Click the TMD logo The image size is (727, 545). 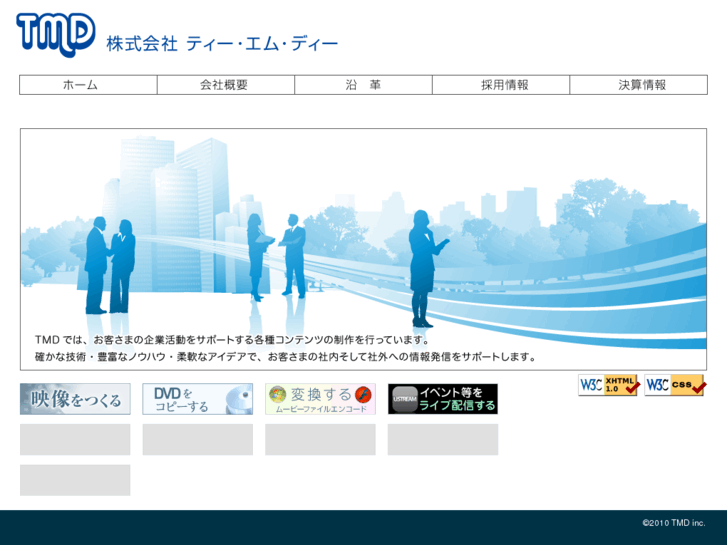coord(56,34)
